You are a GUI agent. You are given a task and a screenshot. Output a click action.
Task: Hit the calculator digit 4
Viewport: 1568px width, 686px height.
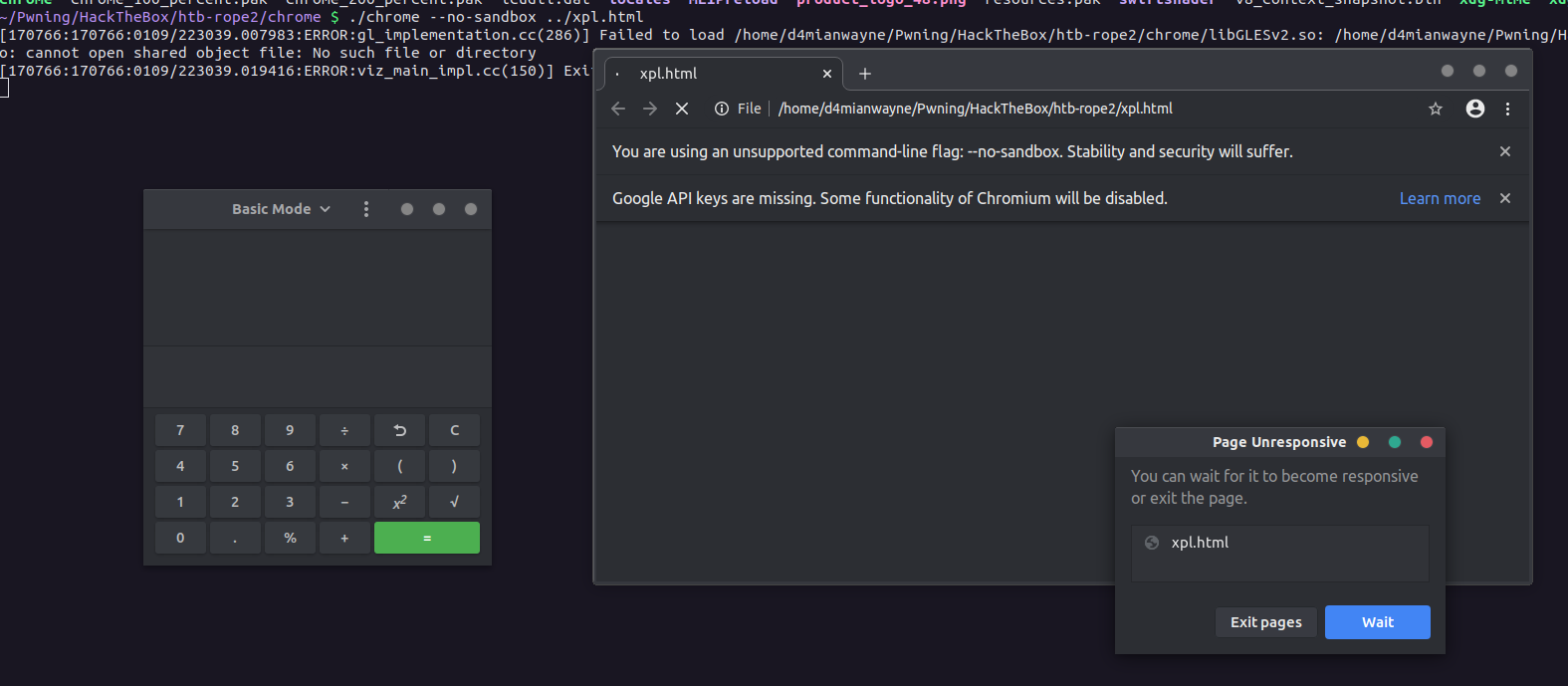[180, 466]
